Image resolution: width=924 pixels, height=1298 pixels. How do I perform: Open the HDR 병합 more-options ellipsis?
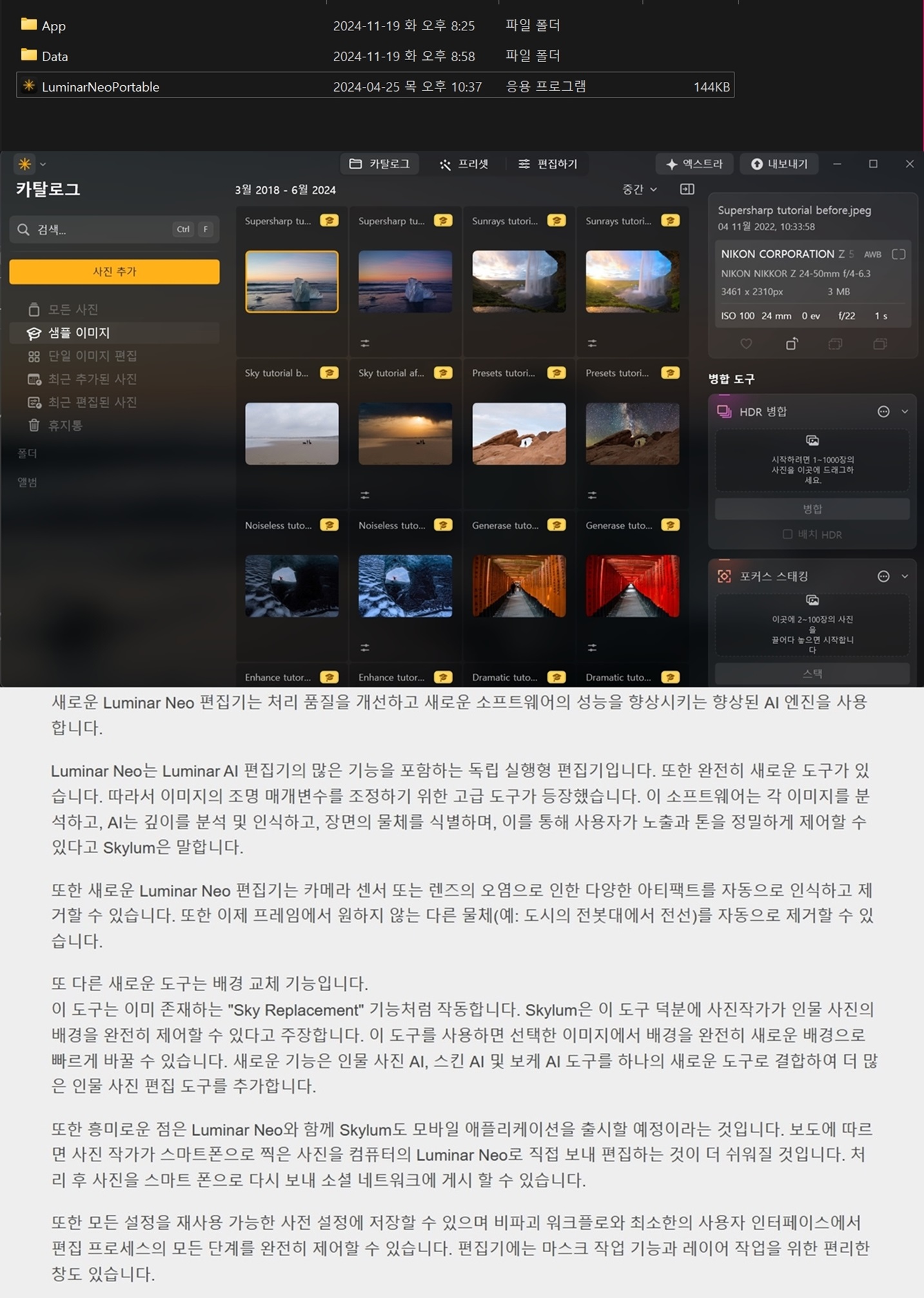(x=883, y=411)
